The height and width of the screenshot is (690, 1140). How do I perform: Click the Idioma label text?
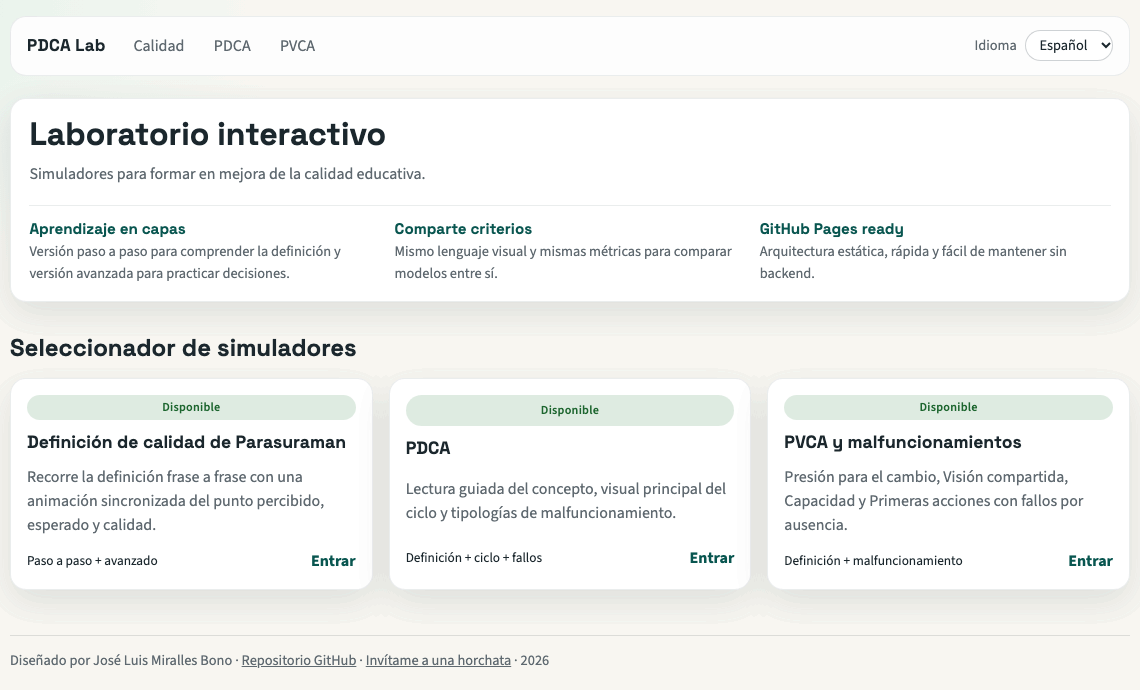[995, 45]
